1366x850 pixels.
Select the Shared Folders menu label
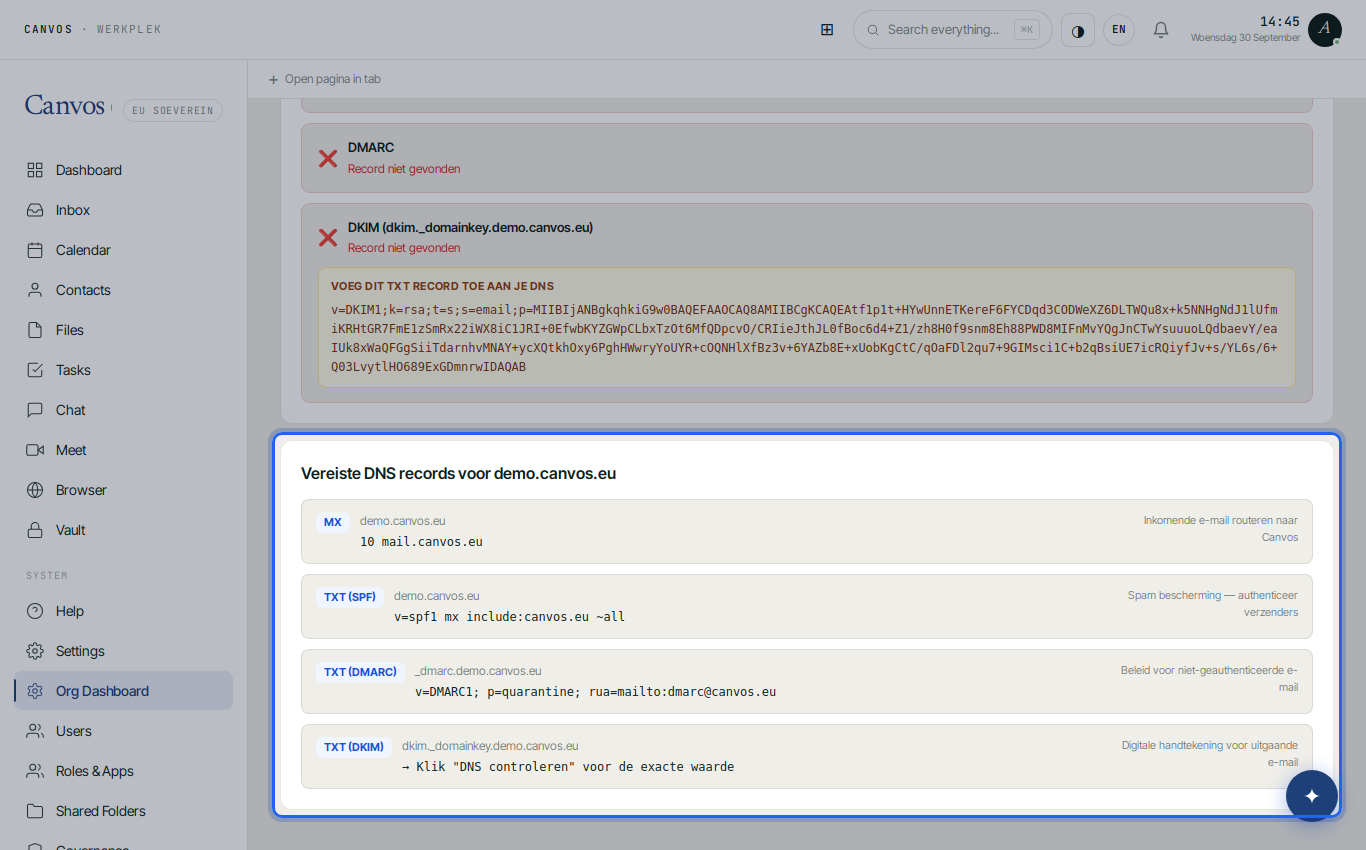coord(101,811)
